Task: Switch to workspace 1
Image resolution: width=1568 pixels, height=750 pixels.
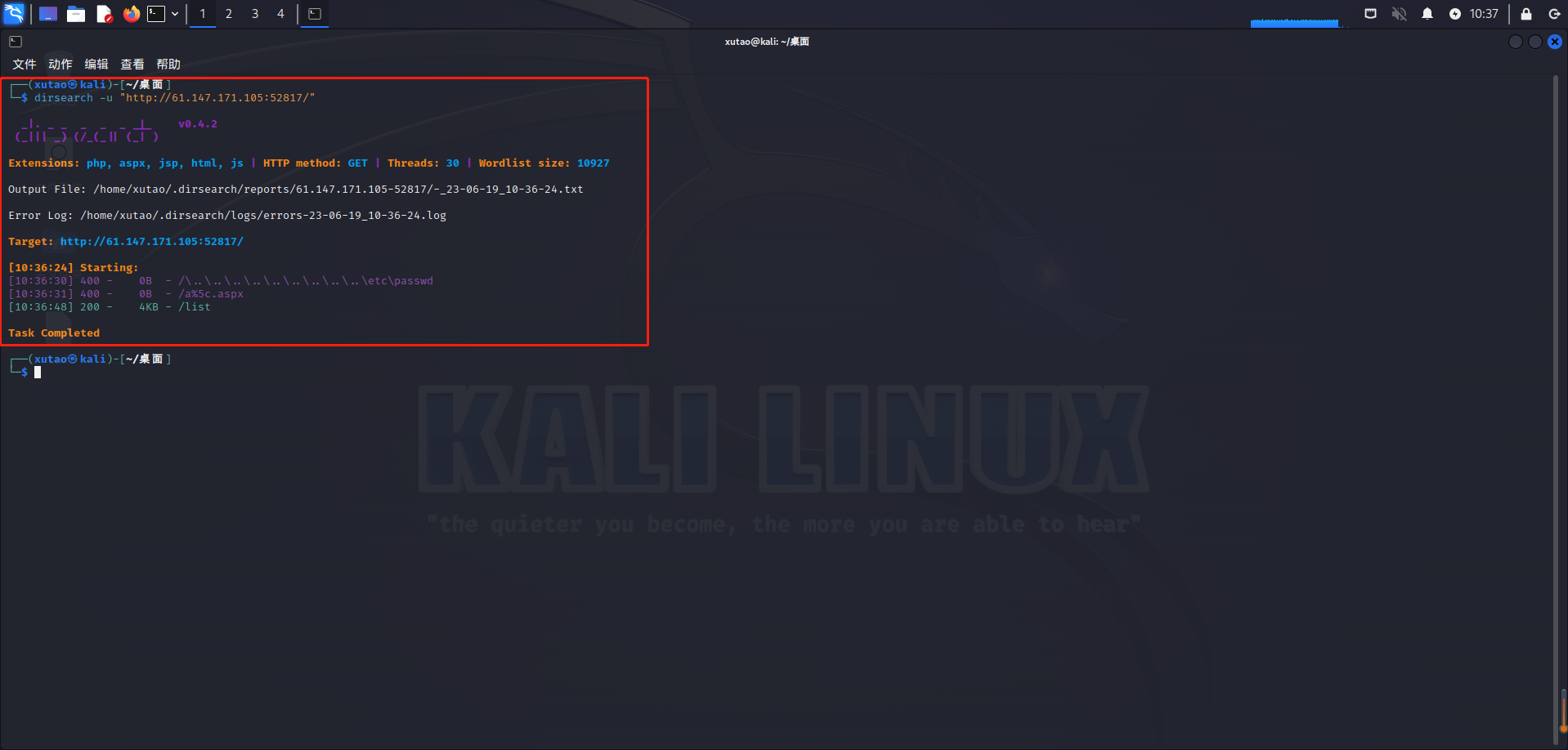Action: tap(203, 14)
